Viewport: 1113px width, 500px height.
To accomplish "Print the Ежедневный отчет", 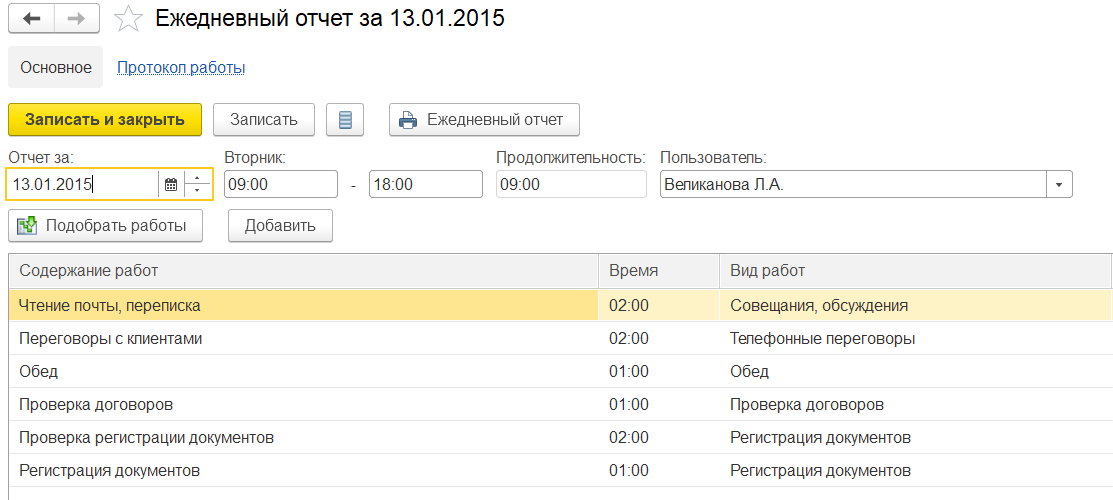I will click(x=484, y=120).
